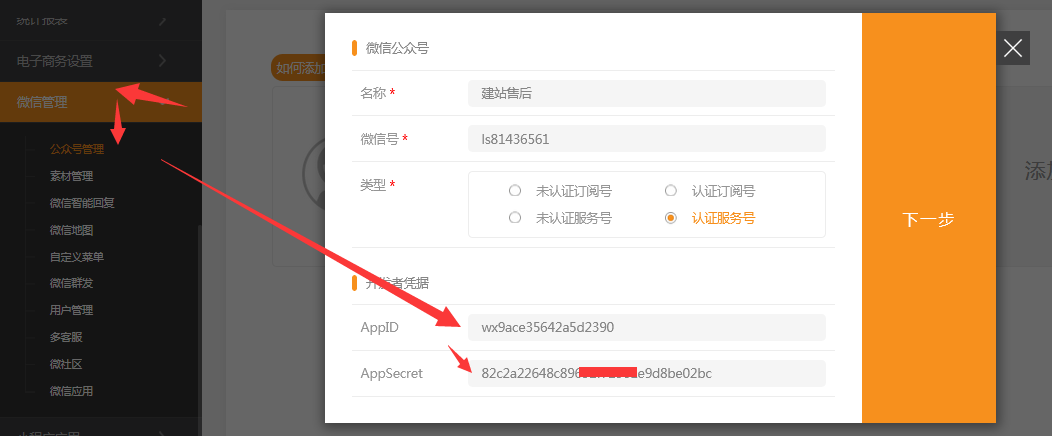Screen dimensions: 1052x436
Task: Click the 下一步 button
Action: (928, 219)
